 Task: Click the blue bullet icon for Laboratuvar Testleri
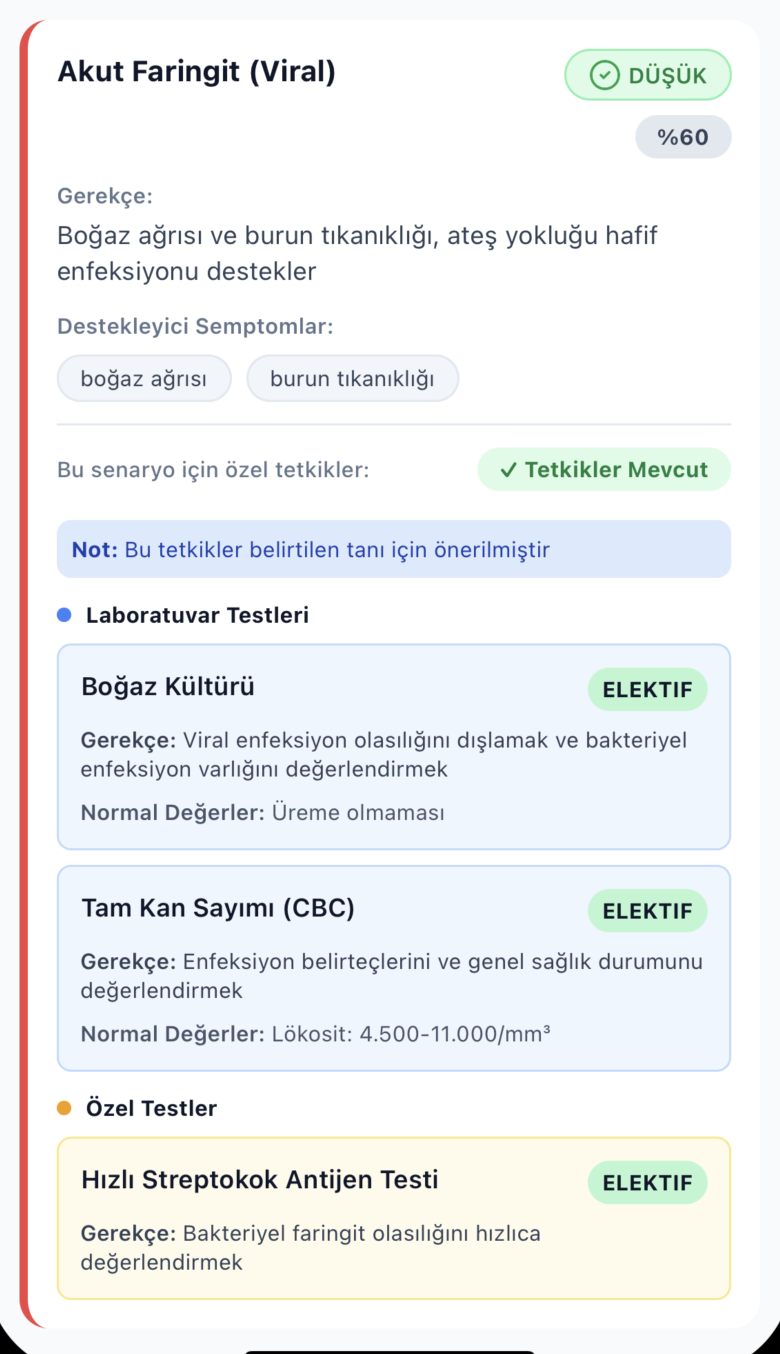[63, 615]
